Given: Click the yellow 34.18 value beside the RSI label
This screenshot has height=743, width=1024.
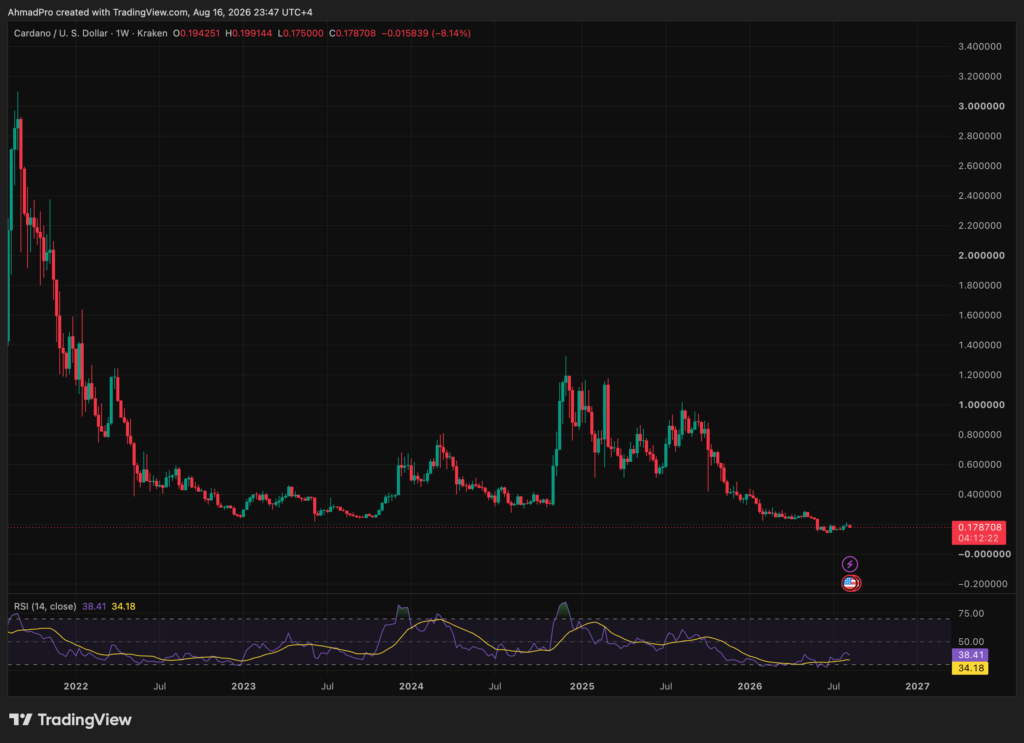Looking at the screenshot, I should pos(123,607).
